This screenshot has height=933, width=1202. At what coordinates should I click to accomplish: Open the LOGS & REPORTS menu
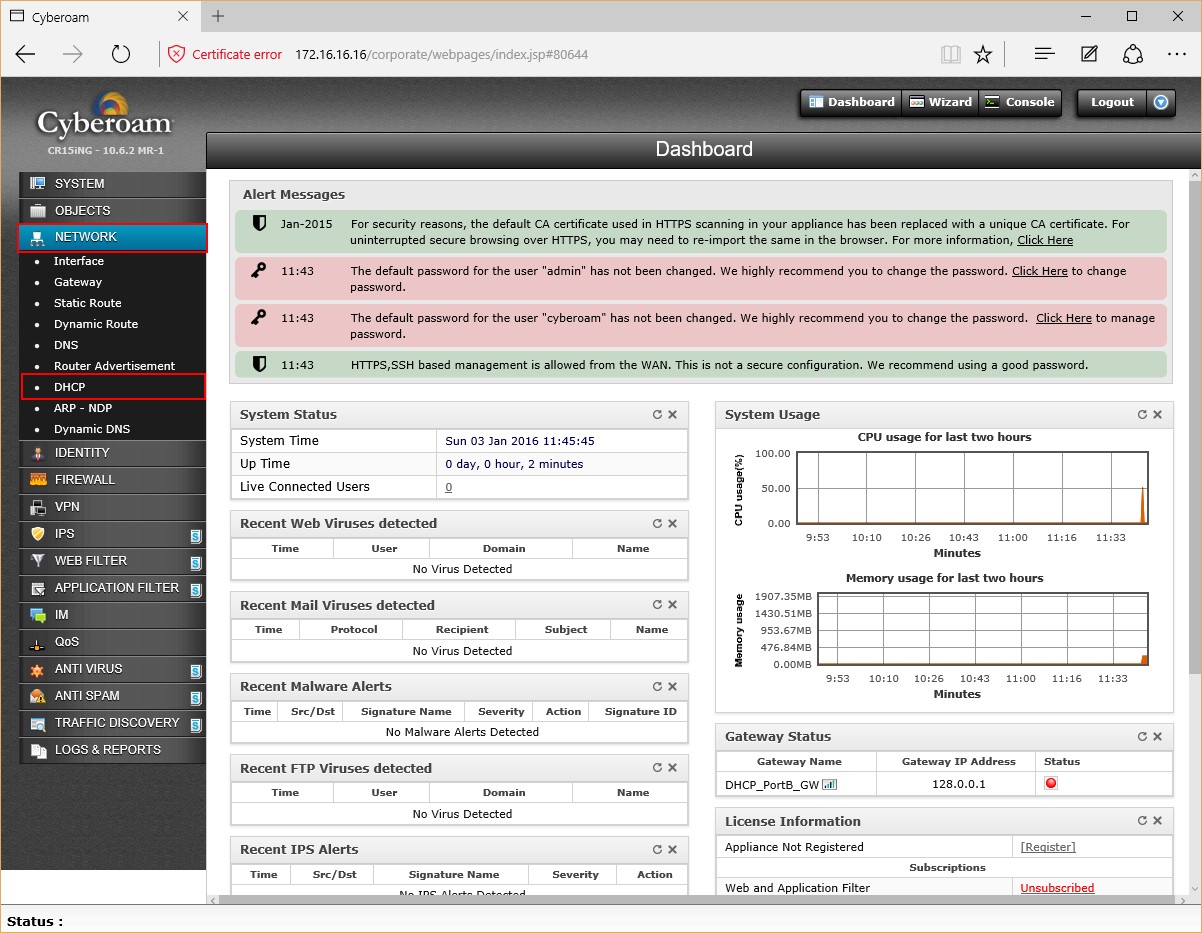[112, 750]
